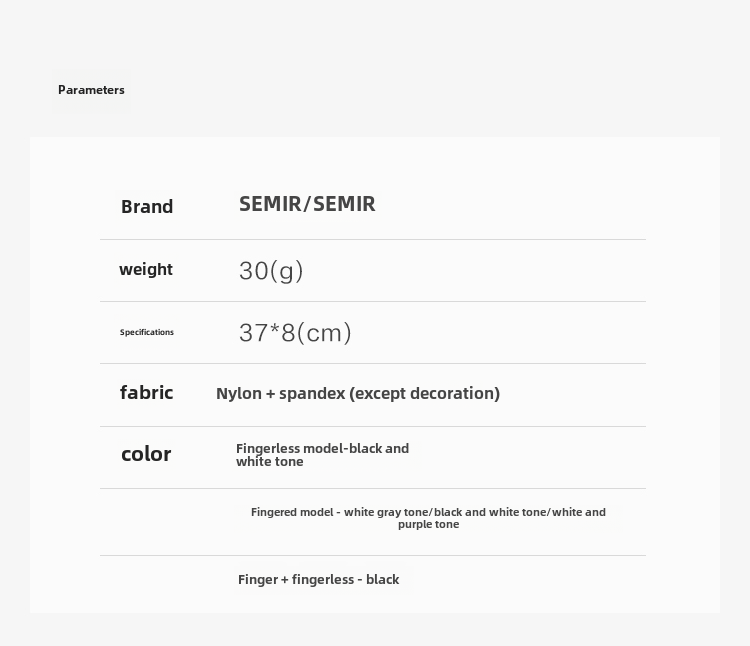Image resolution: width=750 pixels, height=646 pixels.
Task: Click the divider below the Fingerless model text
Action: tap(373, 489)
